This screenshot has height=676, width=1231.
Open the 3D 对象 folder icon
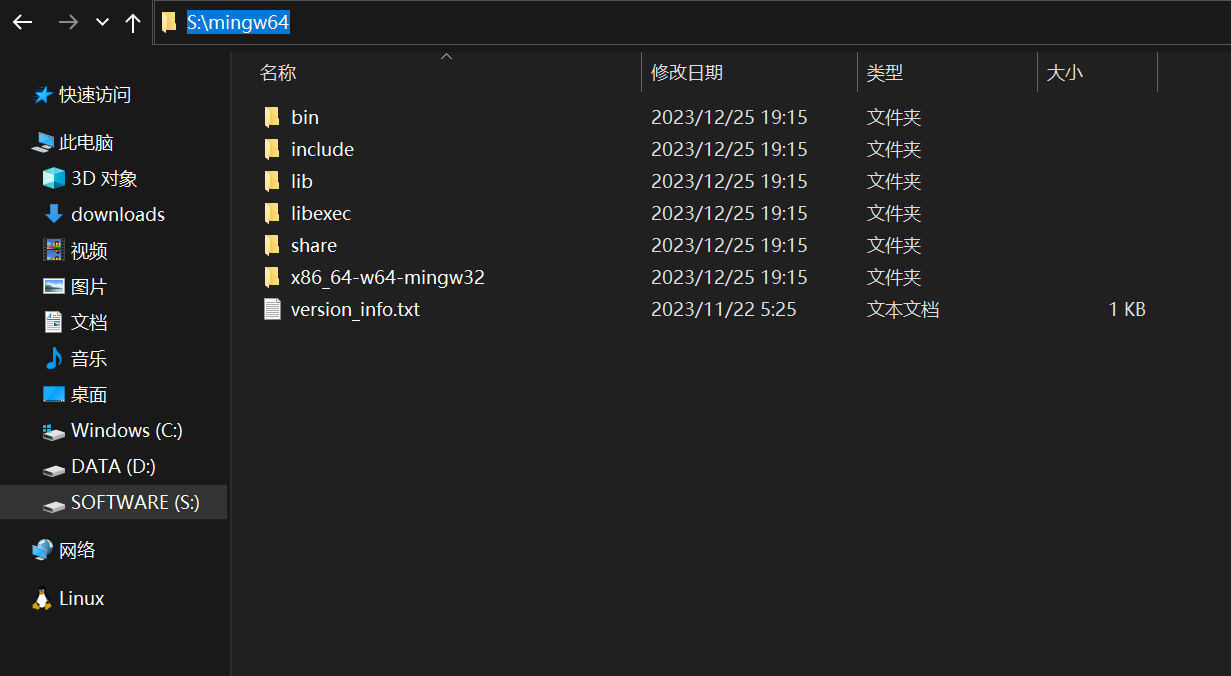[53, 179]
